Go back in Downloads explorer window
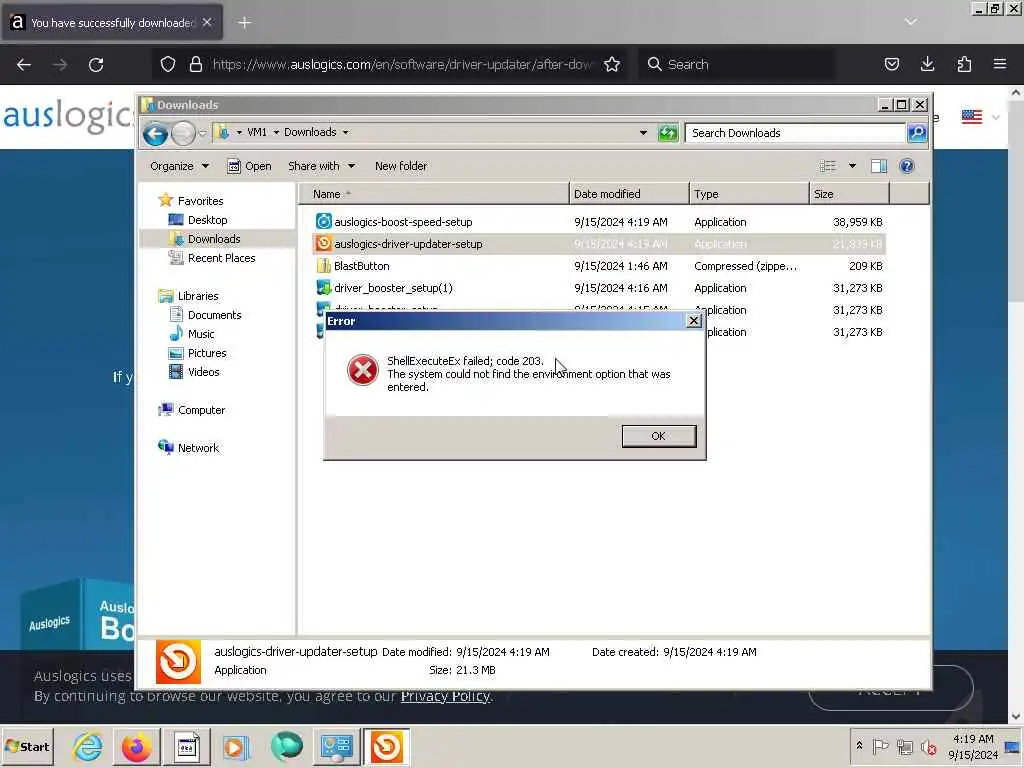Viewport: 1024px width, 768px height. click(x=155, y=134)
